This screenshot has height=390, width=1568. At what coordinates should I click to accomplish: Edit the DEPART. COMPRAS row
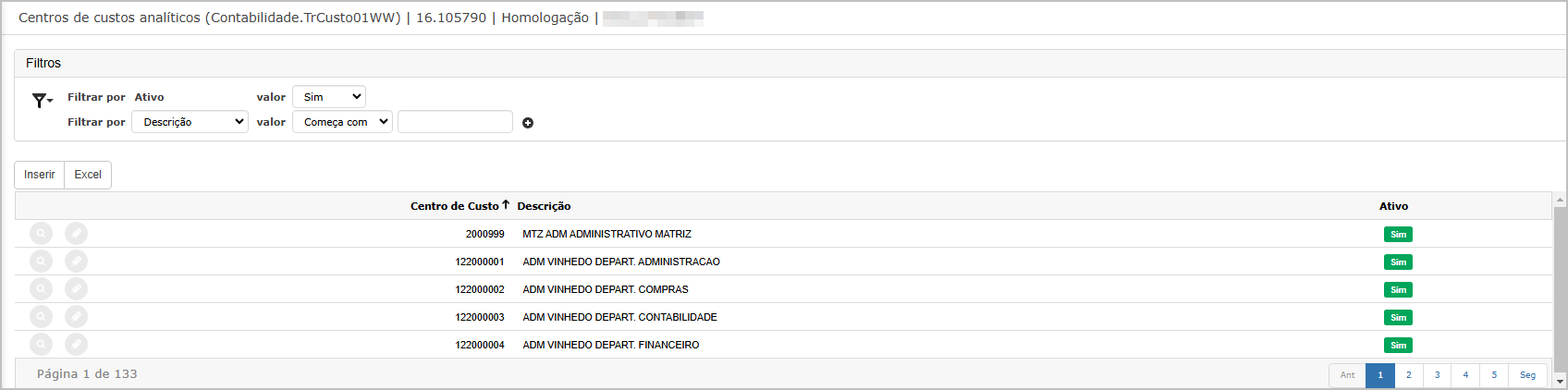click(76, 289)
